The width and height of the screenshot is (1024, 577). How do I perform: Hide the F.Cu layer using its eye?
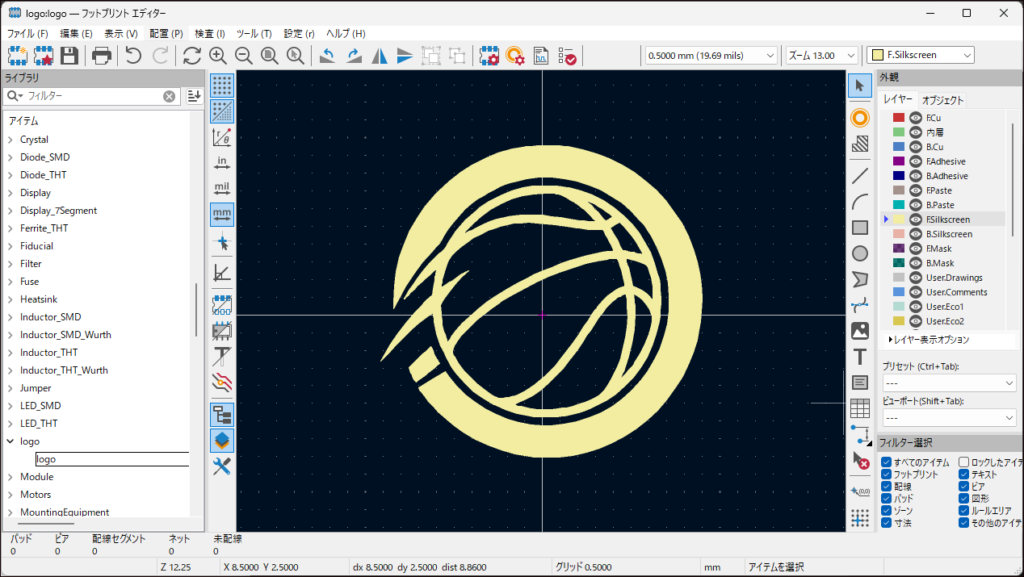tap(915, 118)
